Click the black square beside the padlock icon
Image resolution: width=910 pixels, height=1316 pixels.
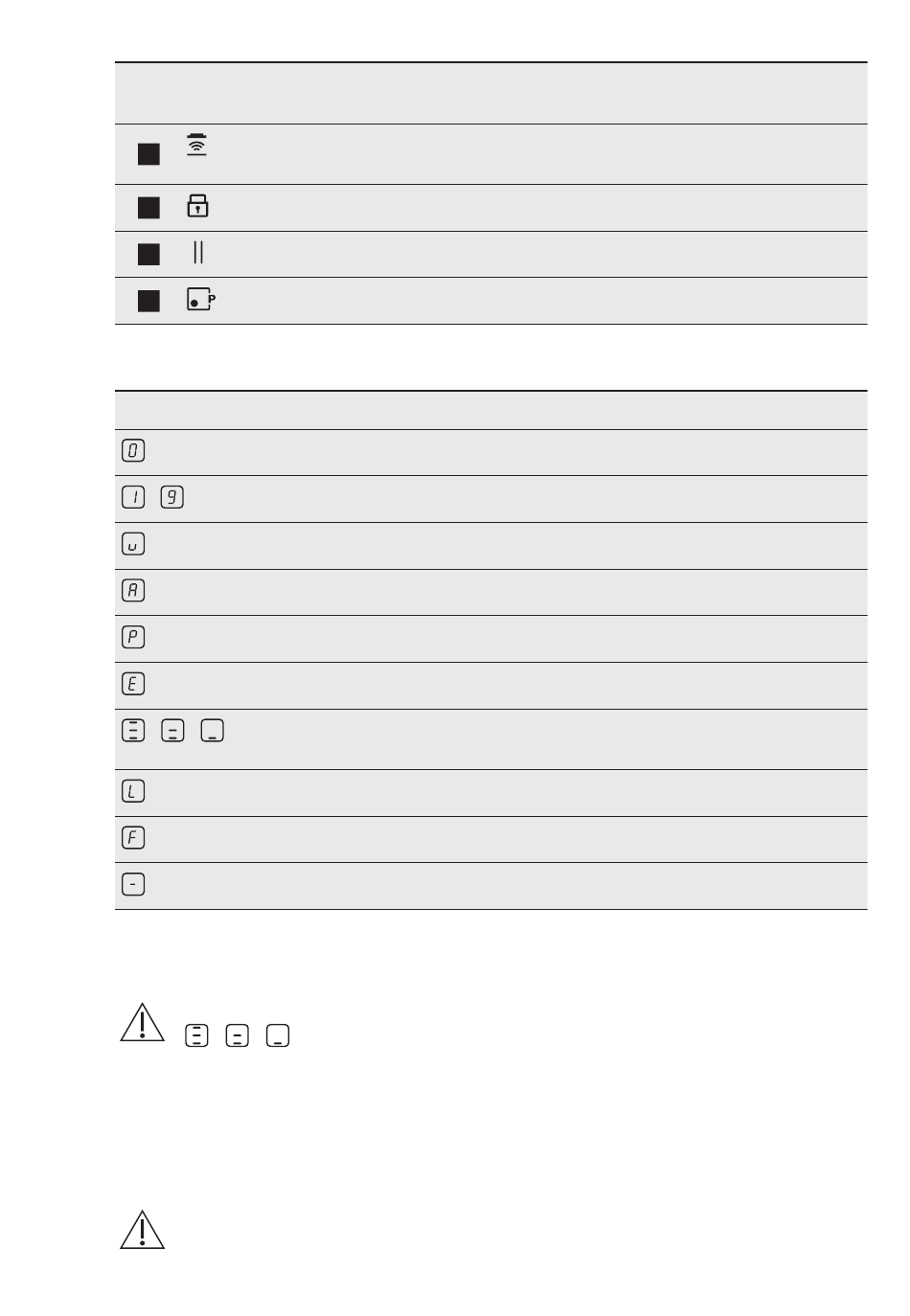point(148,208)
